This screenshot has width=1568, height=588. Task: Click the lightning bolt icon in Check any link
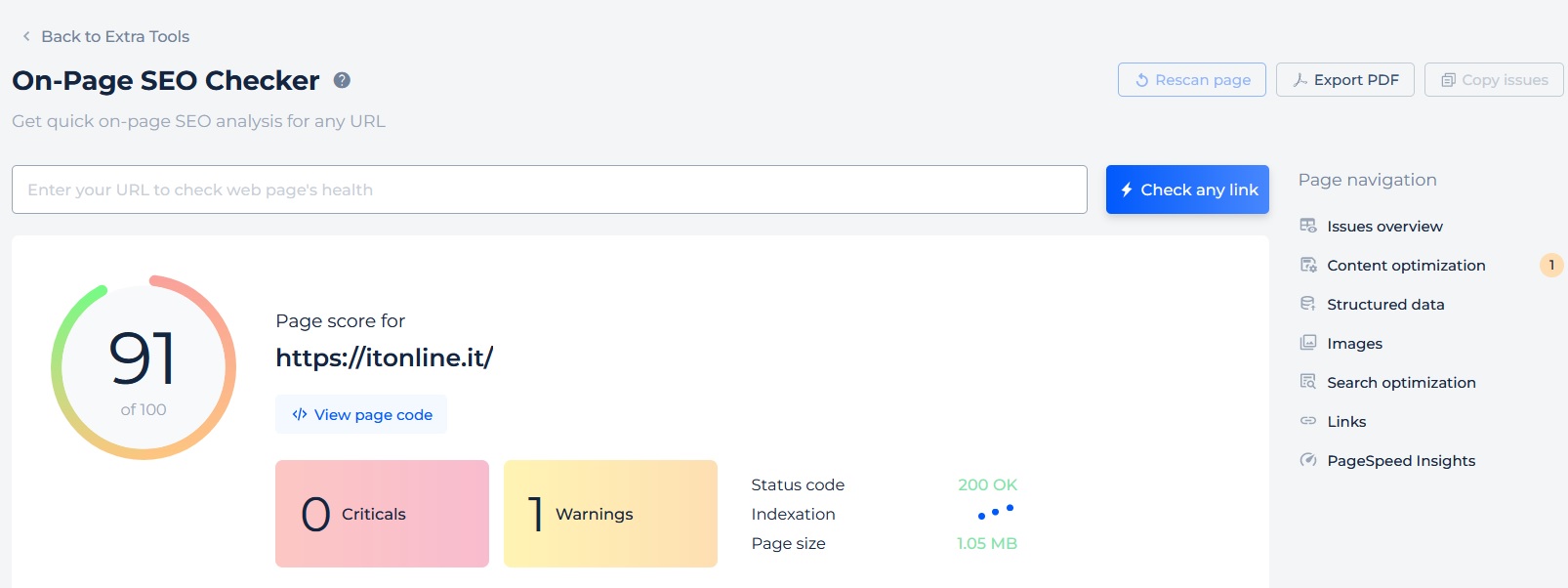coord(1127,189)
